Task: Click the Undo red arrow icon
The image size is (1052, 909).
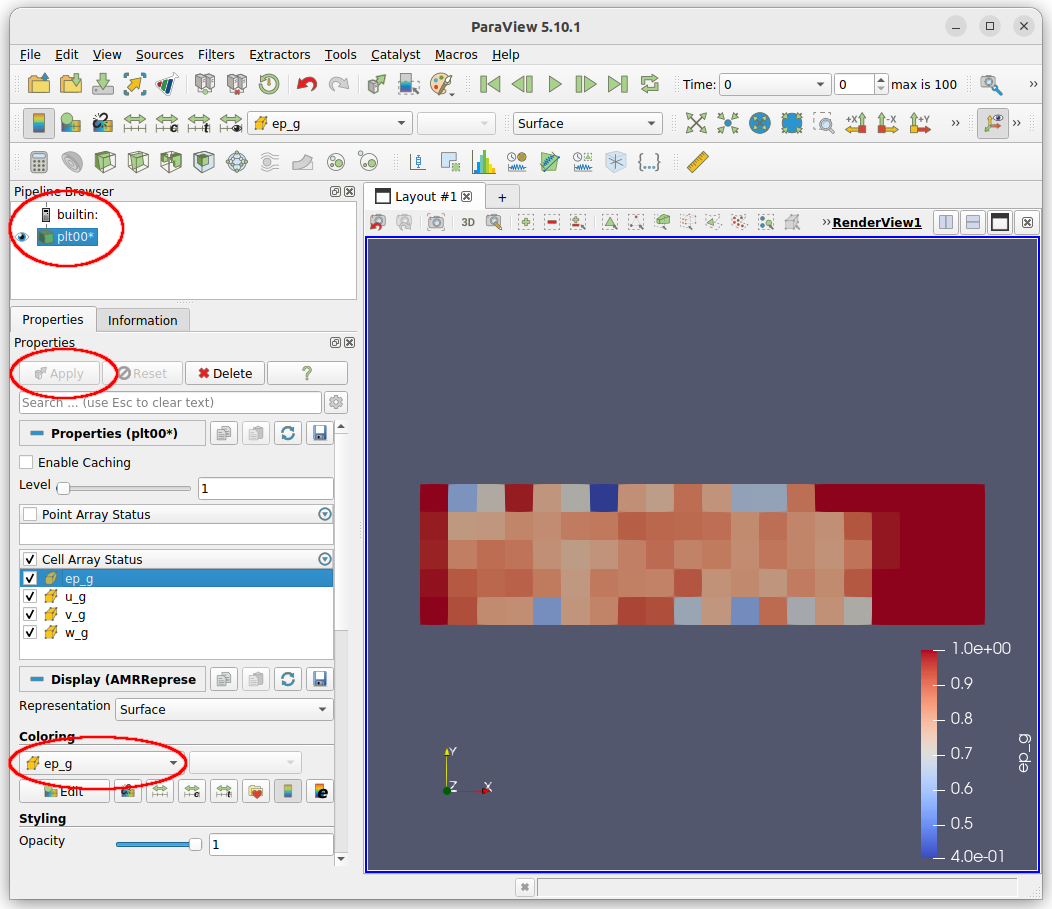Action: tap(307, 85)
